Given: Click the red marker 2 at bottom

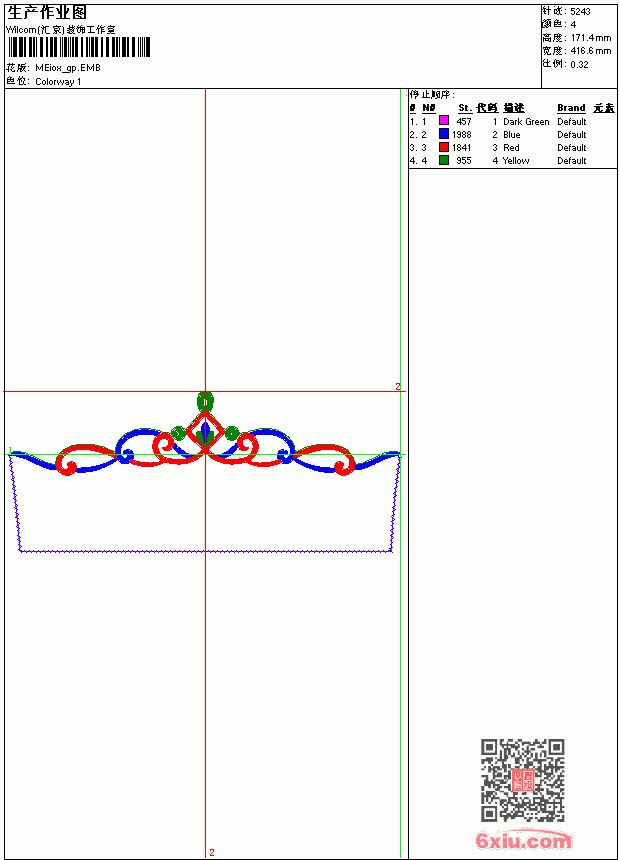Looking at the screenshot, I should pos(212,852).
